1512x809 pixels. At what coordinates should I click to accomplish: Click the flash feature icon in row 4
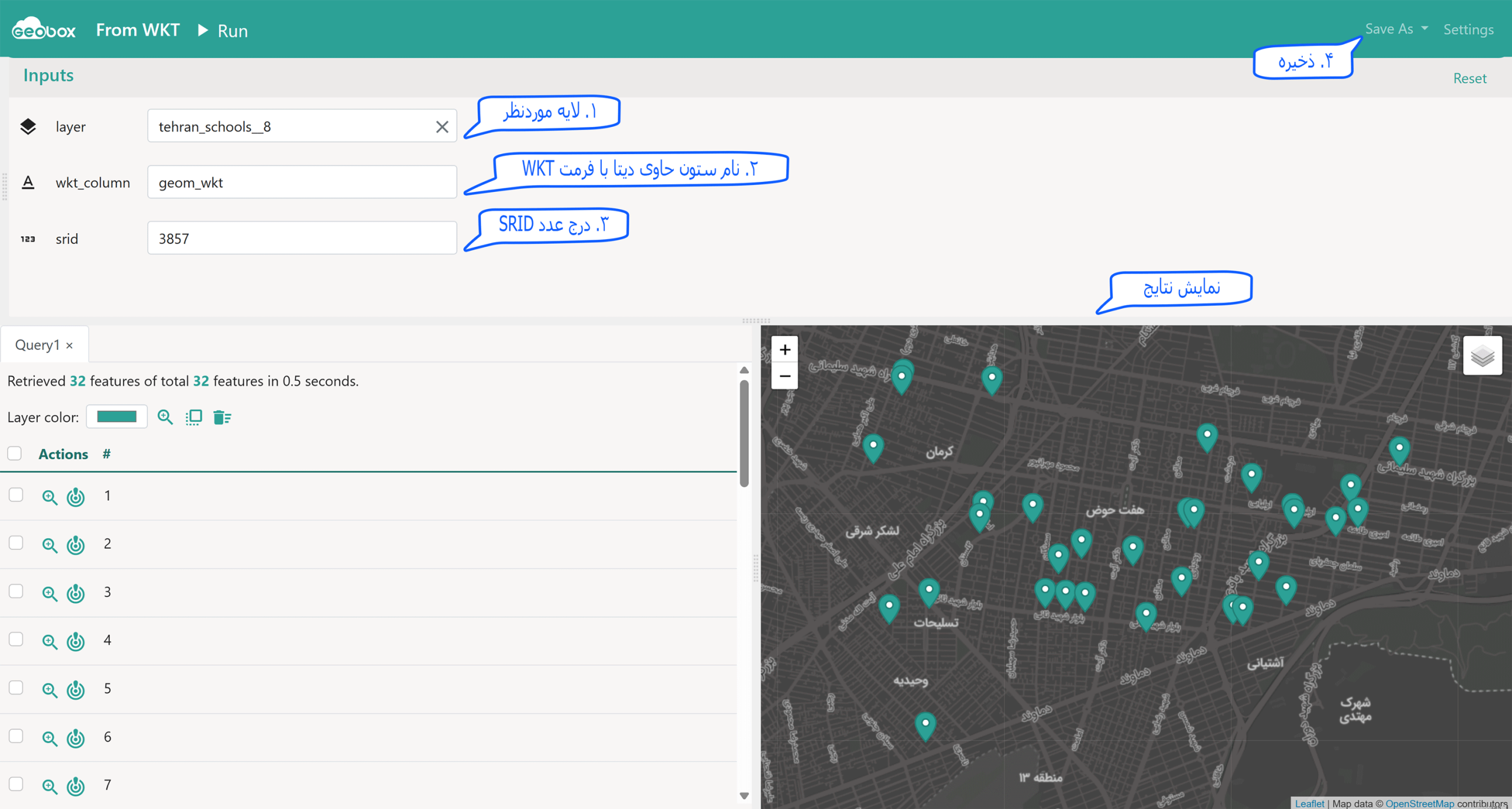pos(76,641)
